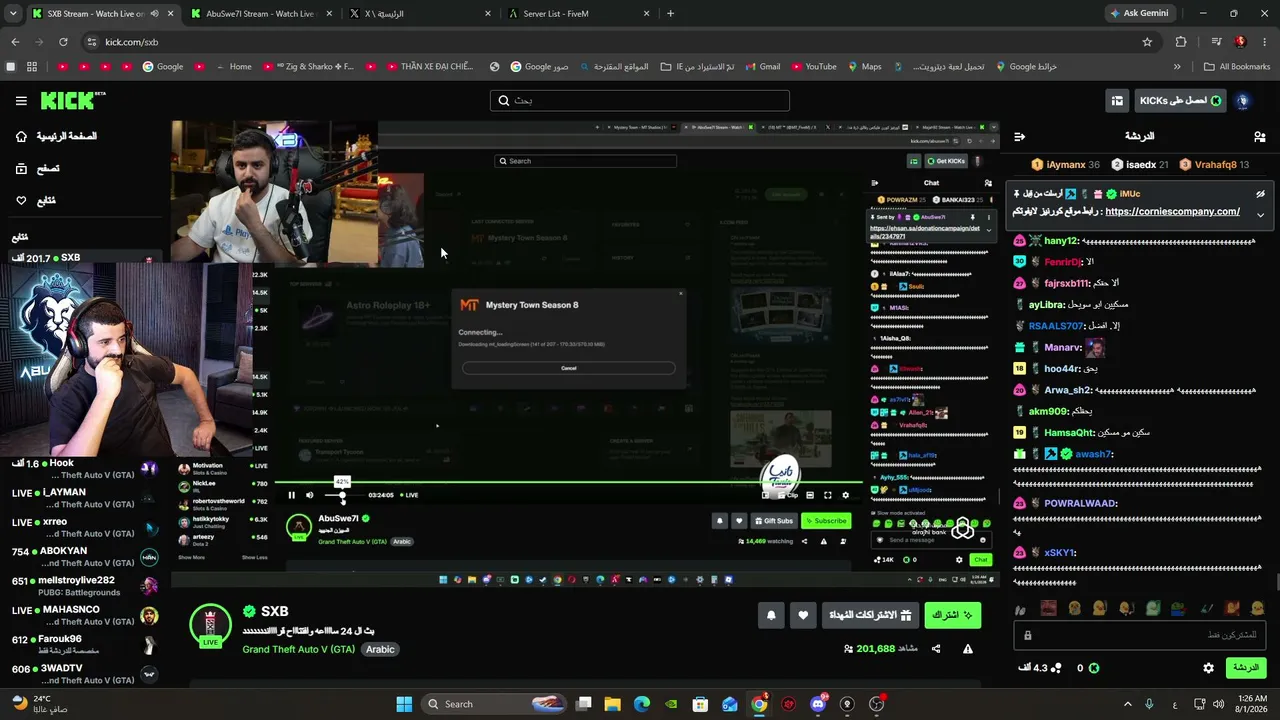Show more bookmarks with the double chevron
Screen dimensions: 1280x720
(1177, 67)
